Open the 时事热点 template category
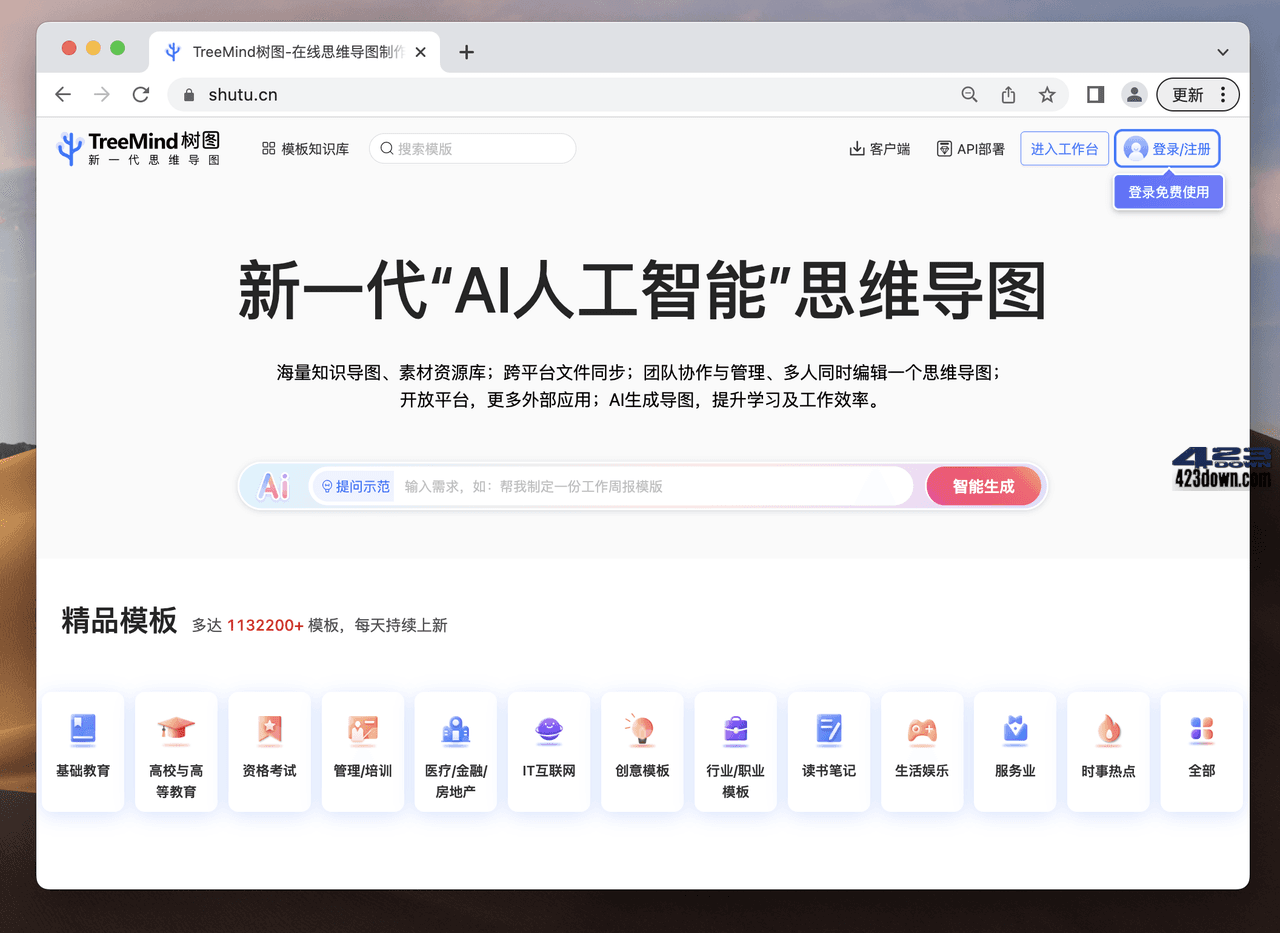1280x933 pixels. pos(1108,751)
